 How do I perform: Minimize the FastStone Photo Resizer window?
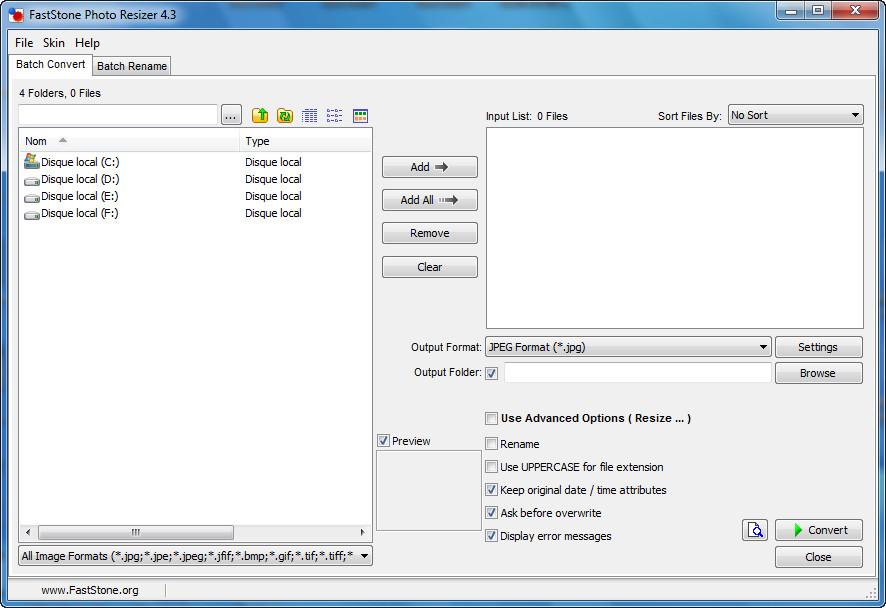(791, 11)
